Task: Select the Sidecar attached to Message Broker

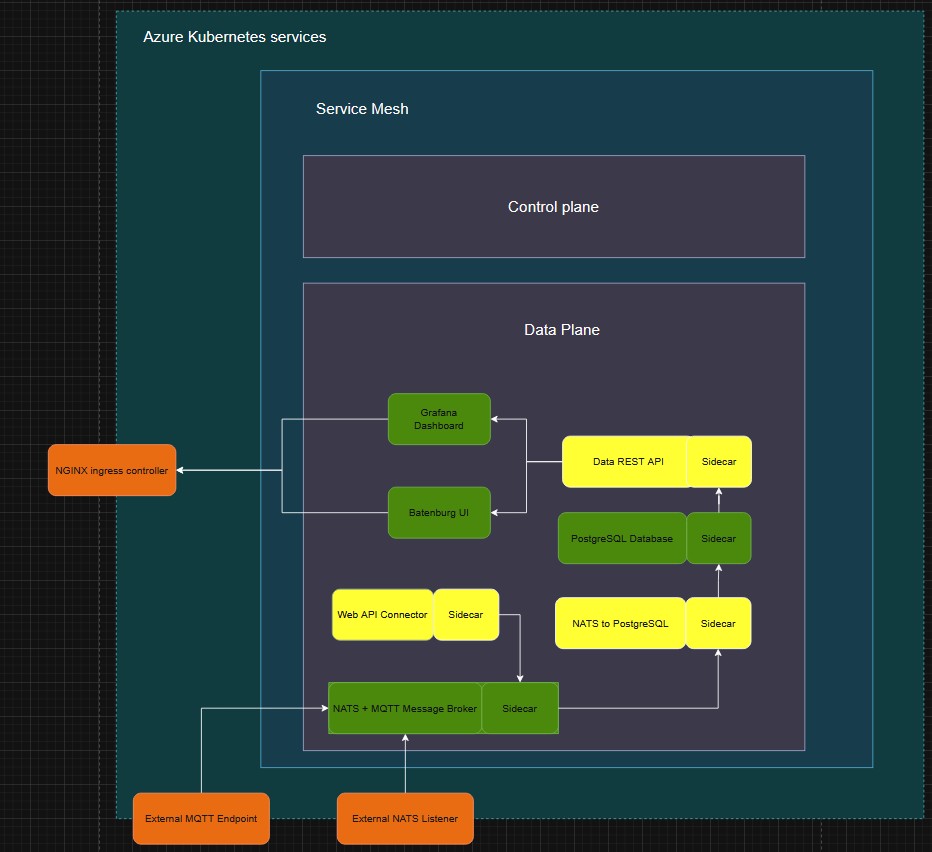Action: (x=519, y=708)
